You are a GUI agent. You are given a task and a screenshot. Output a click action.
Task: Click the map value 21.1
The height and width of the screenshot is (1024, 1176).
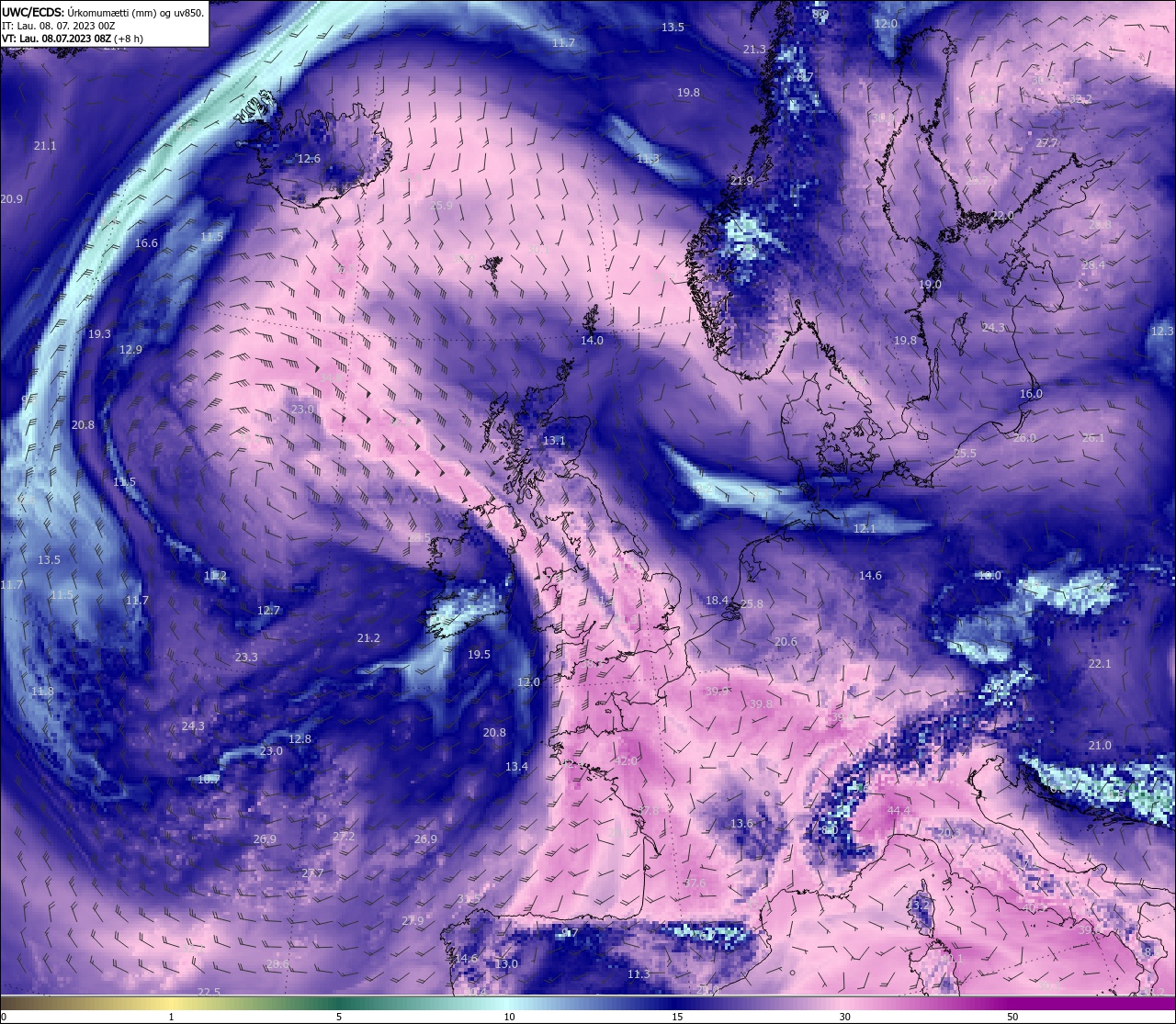45,146
